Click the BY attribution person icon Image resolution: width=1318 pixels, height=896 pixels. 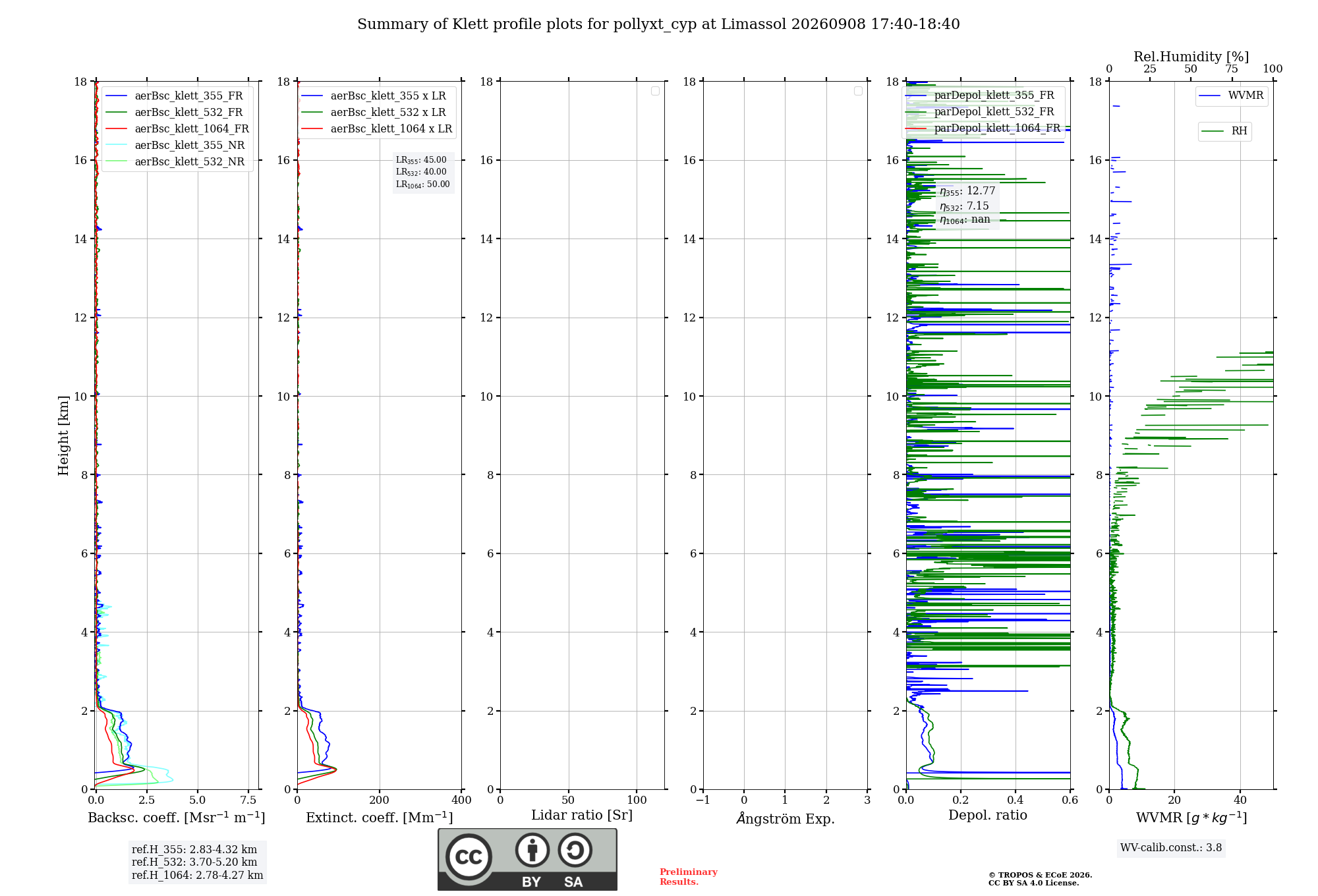tap(532, 850)
